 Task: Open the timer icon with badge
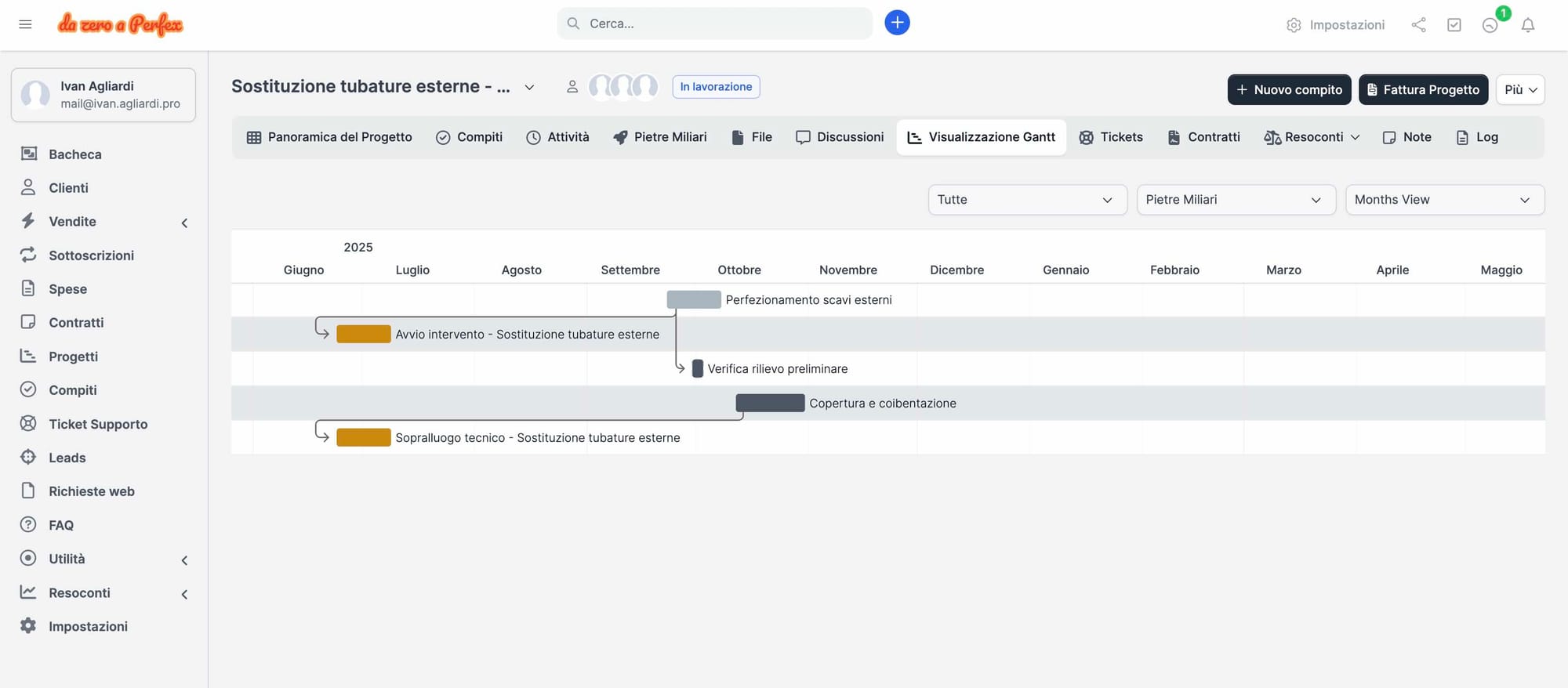click(x=1490, y=25)
